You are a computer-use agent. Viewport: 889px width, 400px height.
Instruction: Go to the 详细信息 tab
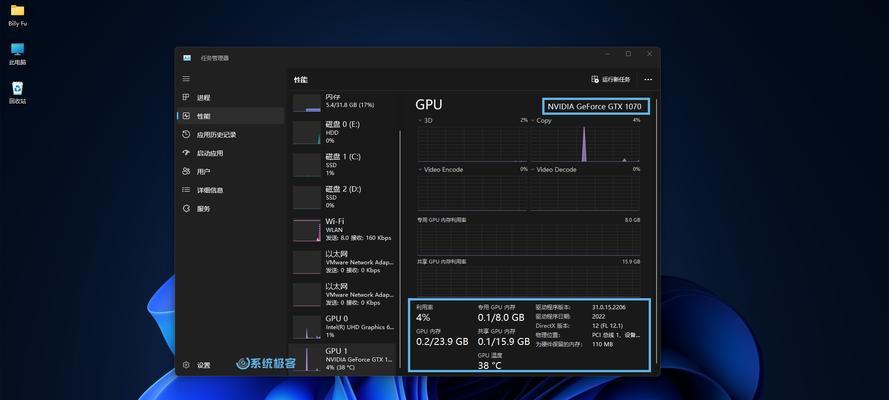point(230,190)
